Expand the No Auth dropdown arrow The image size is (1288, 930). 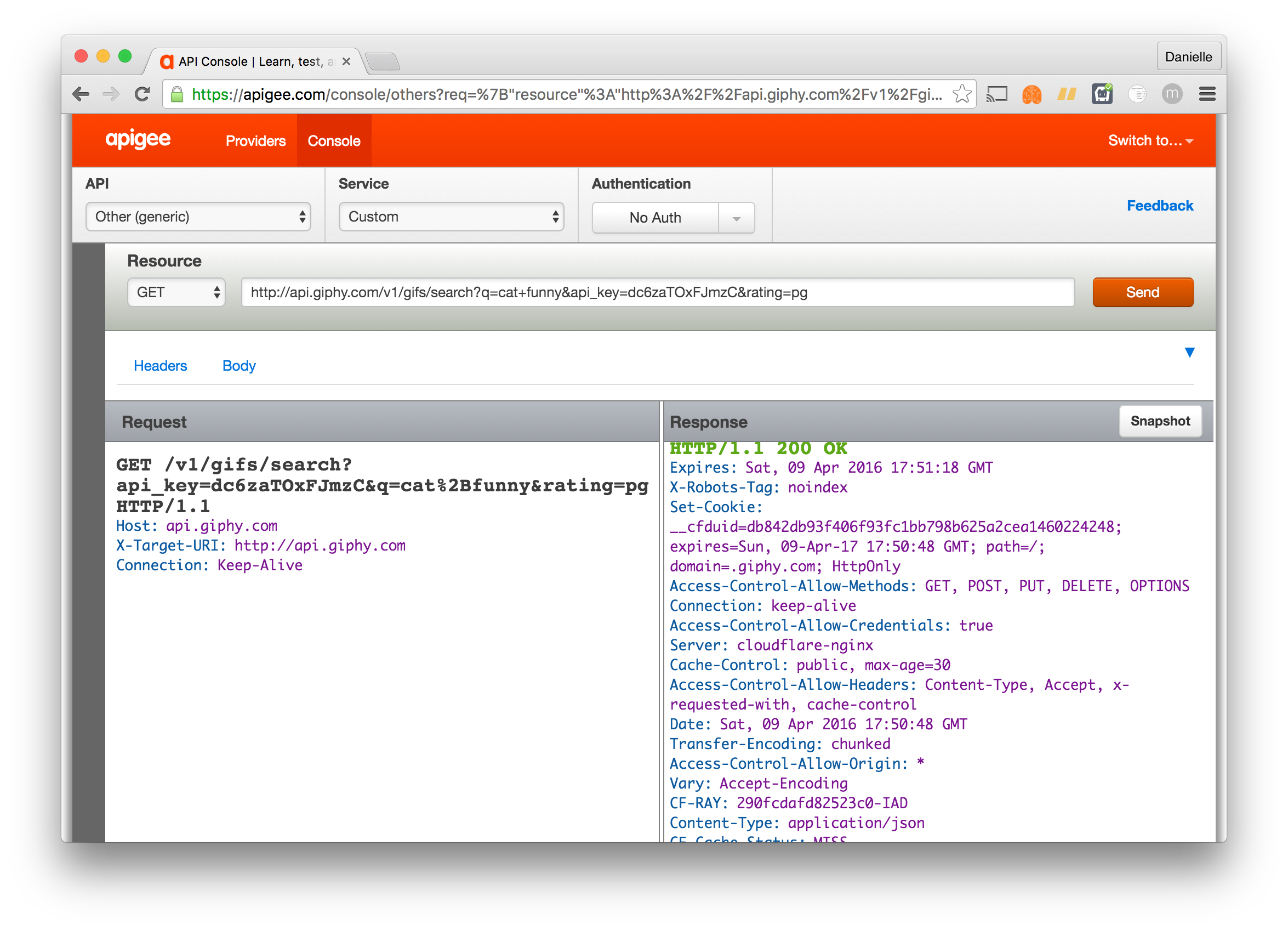tap(736, 218)
